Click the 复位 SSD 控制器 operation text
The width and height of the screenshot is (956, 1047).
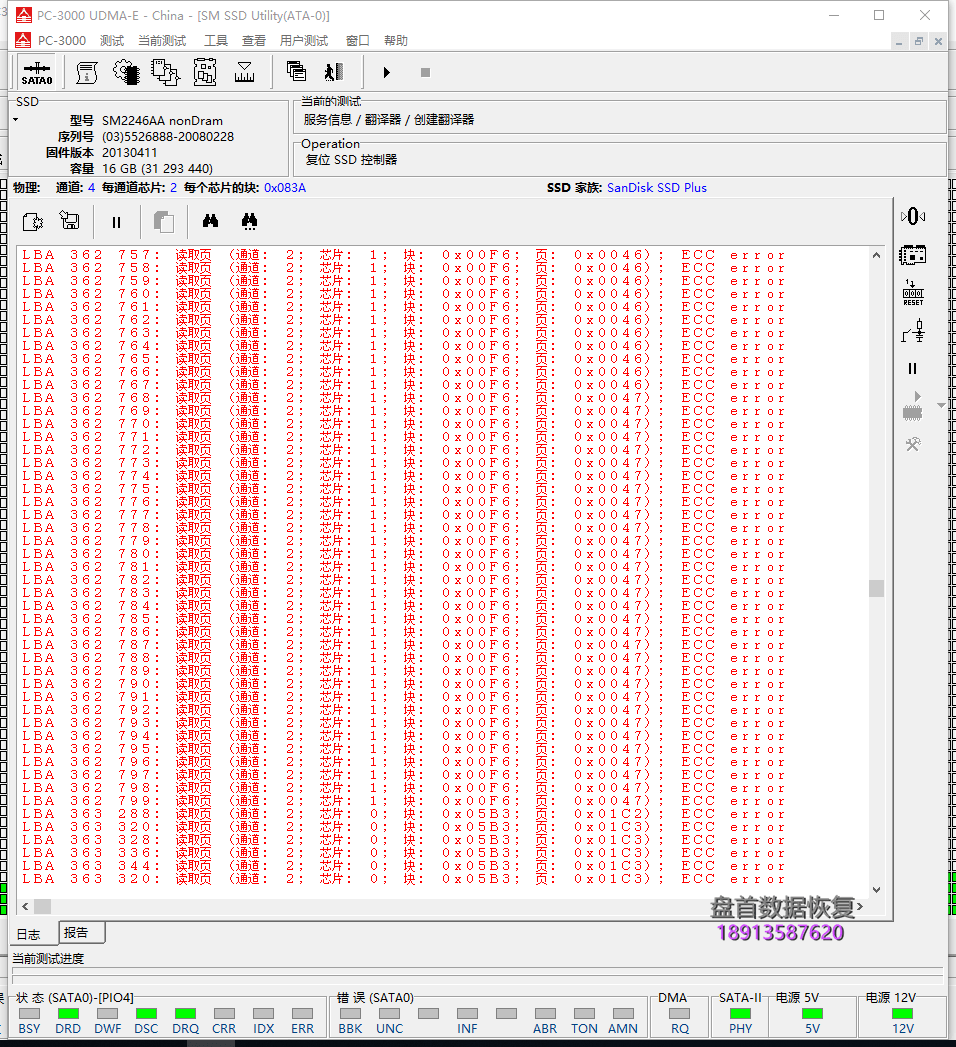(351, 160)
